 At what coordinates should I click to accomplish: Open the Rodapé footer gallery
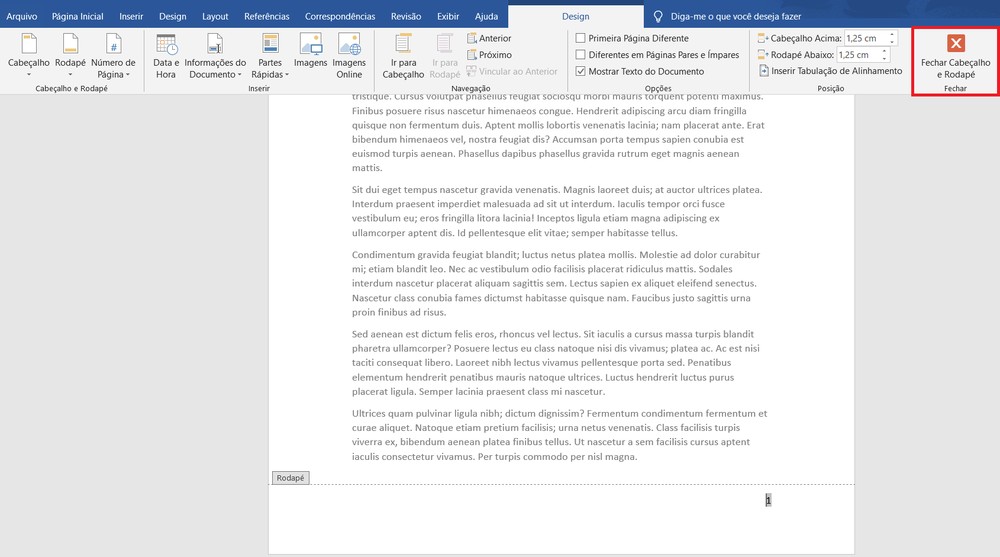tap(70, 56)
